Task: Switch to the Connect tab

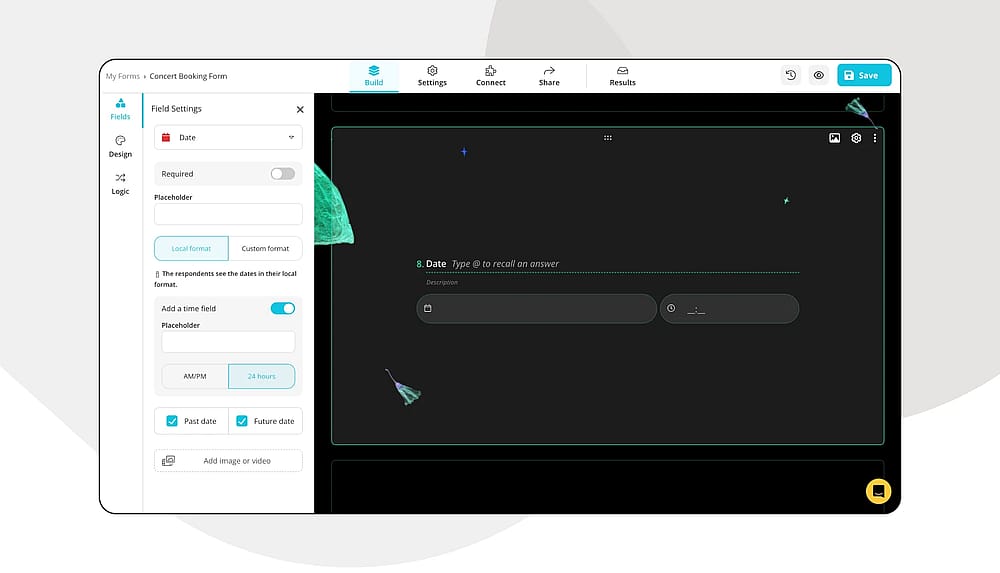Action: (490, 76)
